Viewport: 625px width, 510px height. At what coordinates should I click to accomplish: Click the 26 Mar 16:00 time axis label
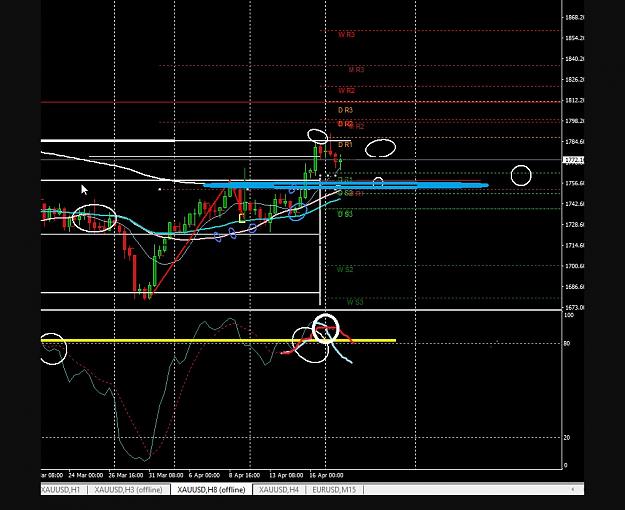[x=126, y=475]
